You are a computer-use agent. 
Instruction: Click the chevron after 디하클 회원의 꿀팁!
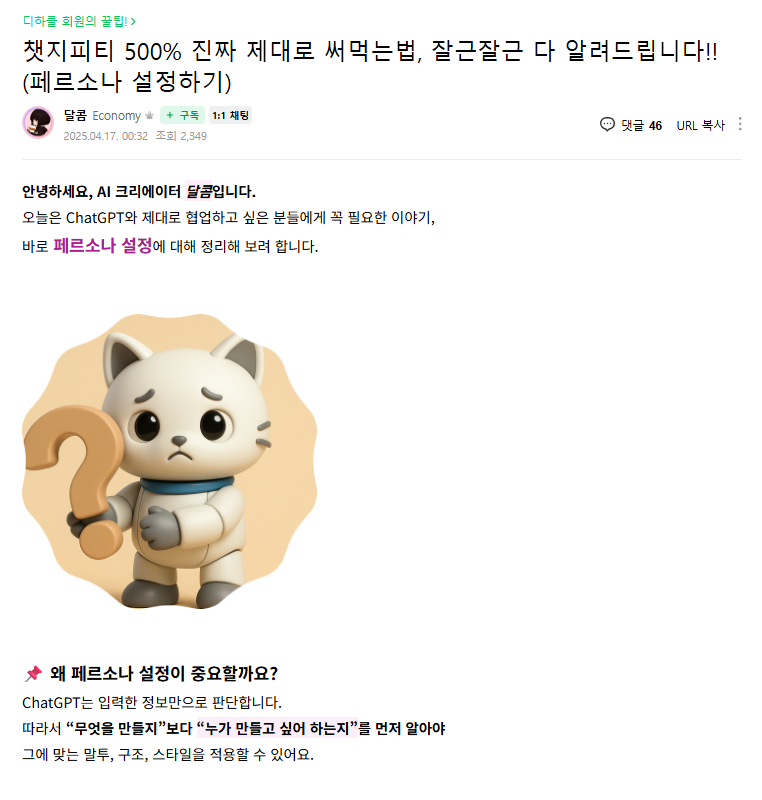point(133,21)
